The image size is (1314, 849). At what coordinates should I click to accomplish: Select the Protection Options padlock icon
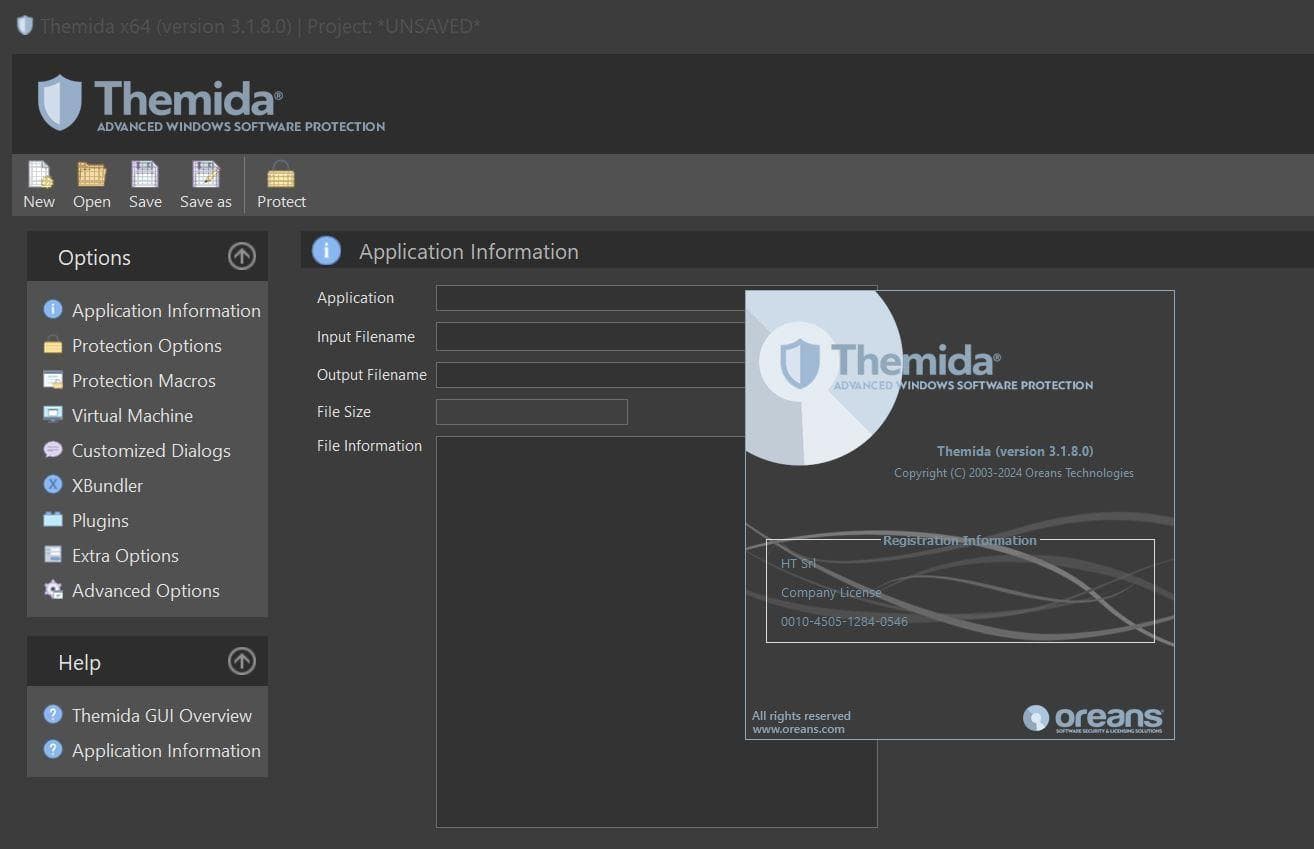(53, 345)
